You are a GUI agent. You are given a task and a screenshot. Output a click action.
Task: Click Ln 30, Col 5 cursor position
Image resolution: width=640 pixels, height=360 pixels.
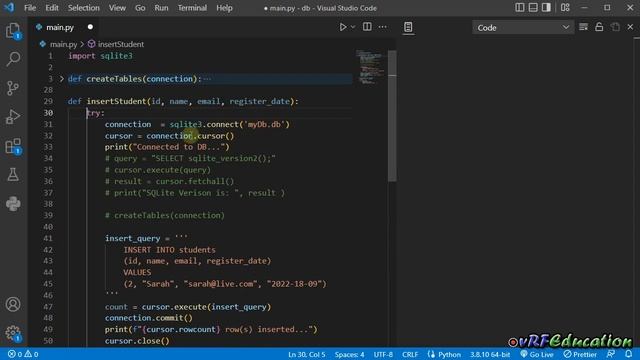pyautogui.click(x=307, y=354)
